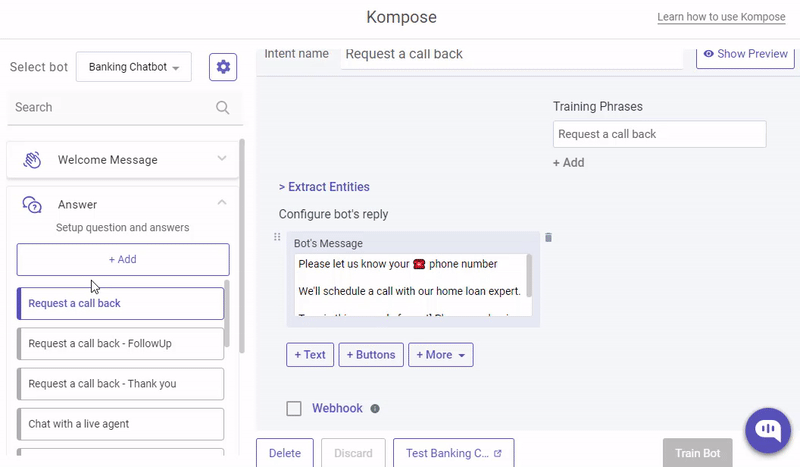
Task: Add + Buttons to reply
Action: (x=371, y=355)
